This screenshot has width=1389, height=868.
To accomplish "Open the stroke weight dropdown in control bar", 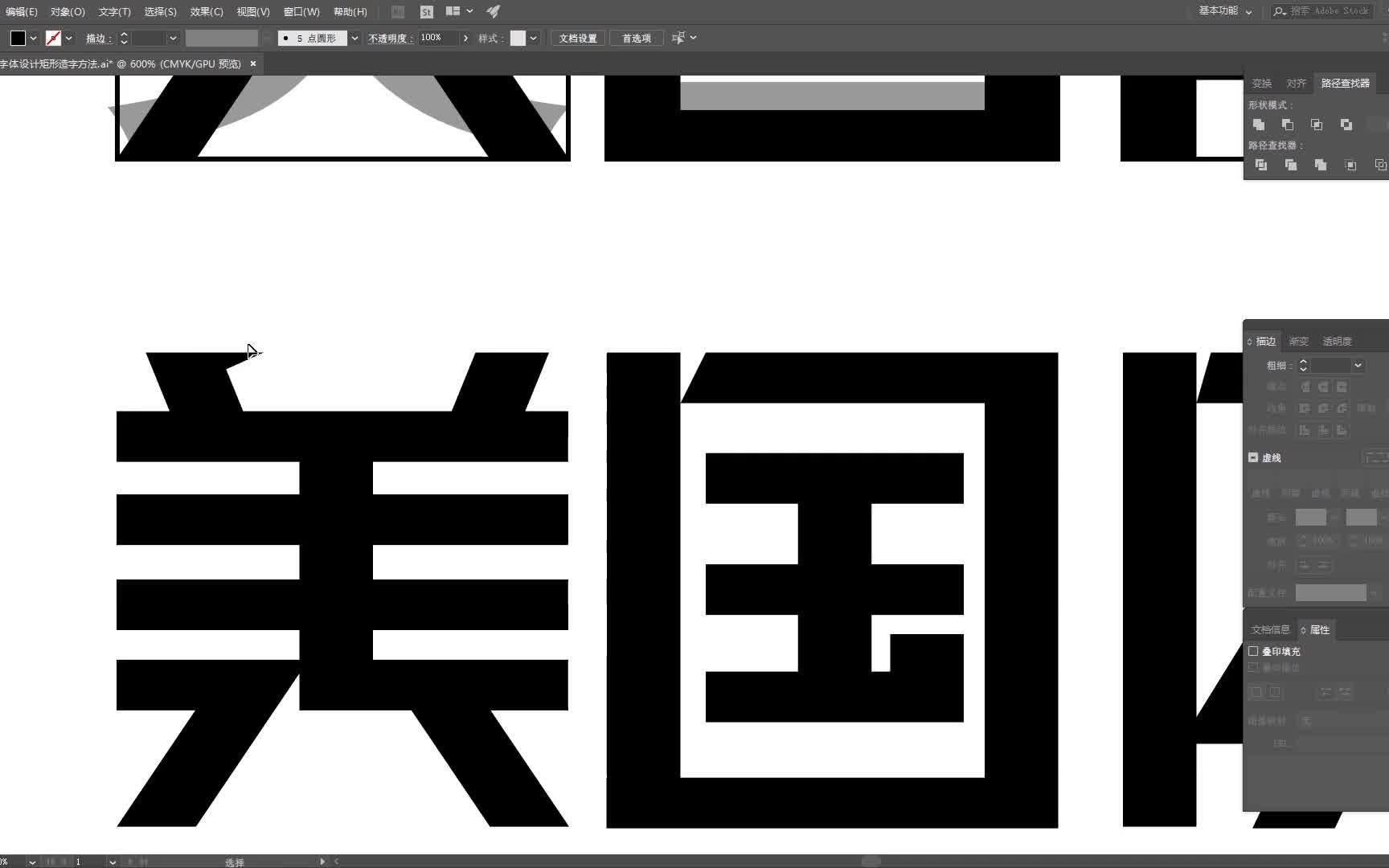I will click(x=173, y=38).
